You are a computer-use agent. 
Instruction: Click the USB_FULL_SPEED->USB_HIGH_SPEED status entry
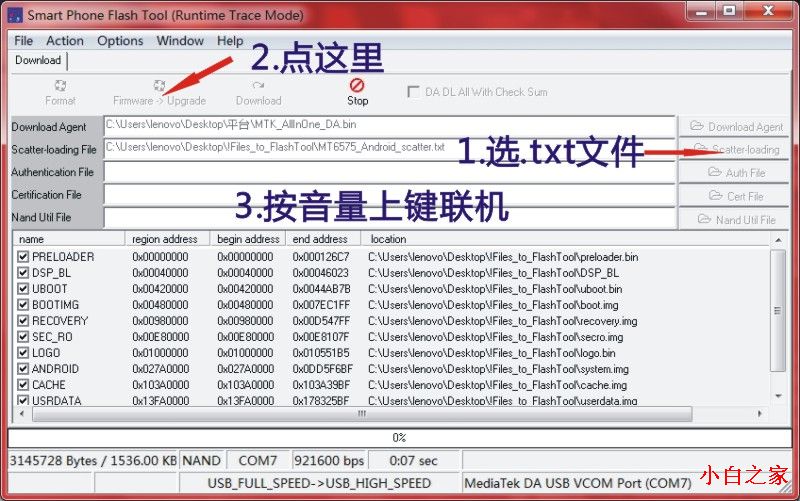click(319, 483)
